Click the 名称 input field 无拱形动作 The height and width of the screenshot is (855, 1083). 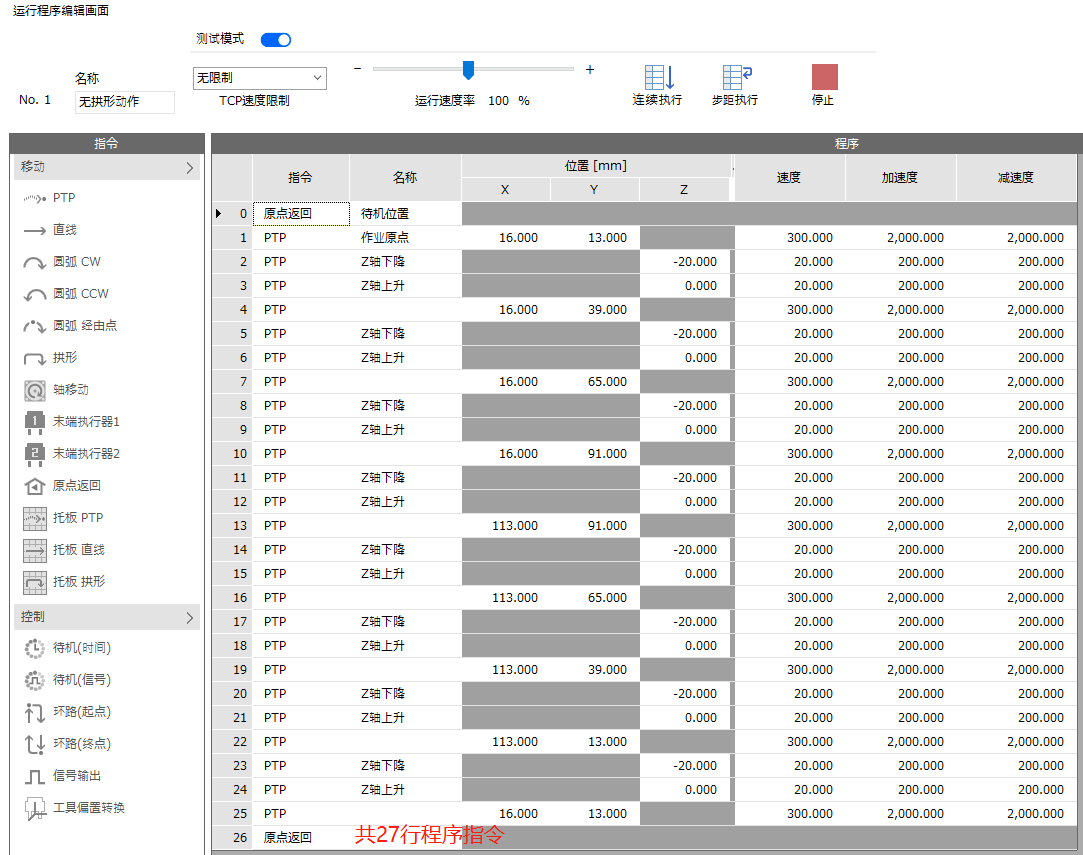pyautogui.click(x=125, y=102)
